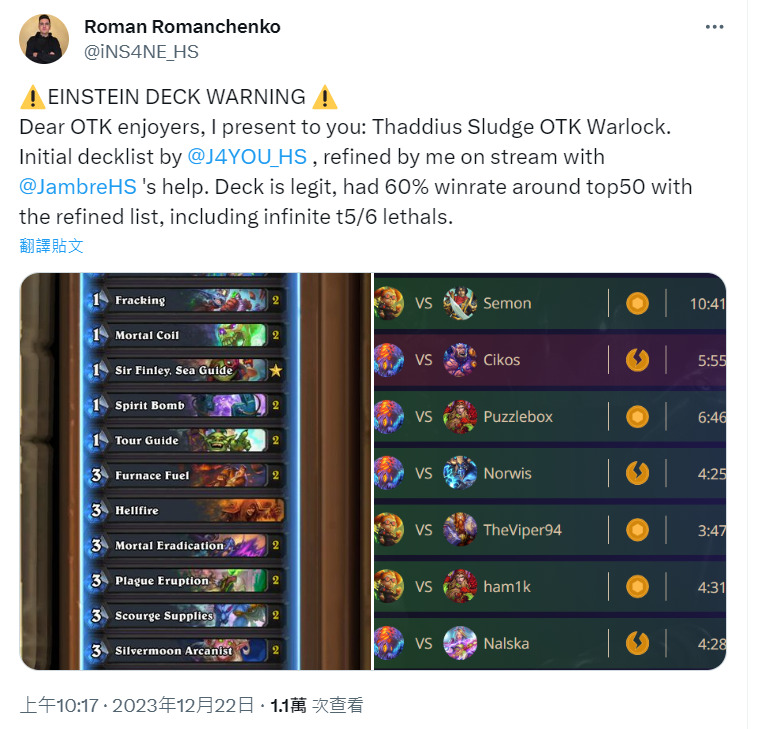Click the Roman Romanchenko display name
The width and height of the screenshot is (764, 729).
(182, 27)
